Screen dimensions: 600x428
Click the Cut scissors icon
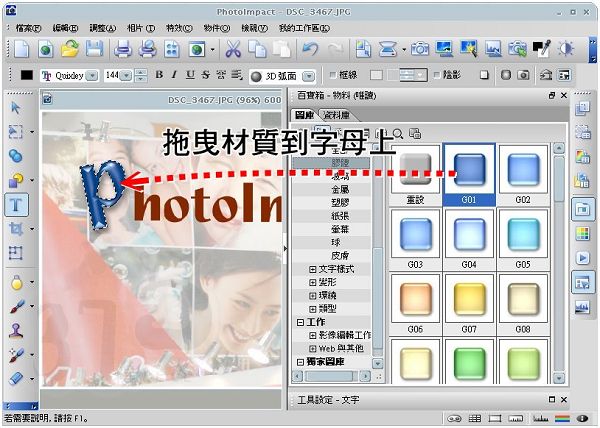(x=233, y=50)
